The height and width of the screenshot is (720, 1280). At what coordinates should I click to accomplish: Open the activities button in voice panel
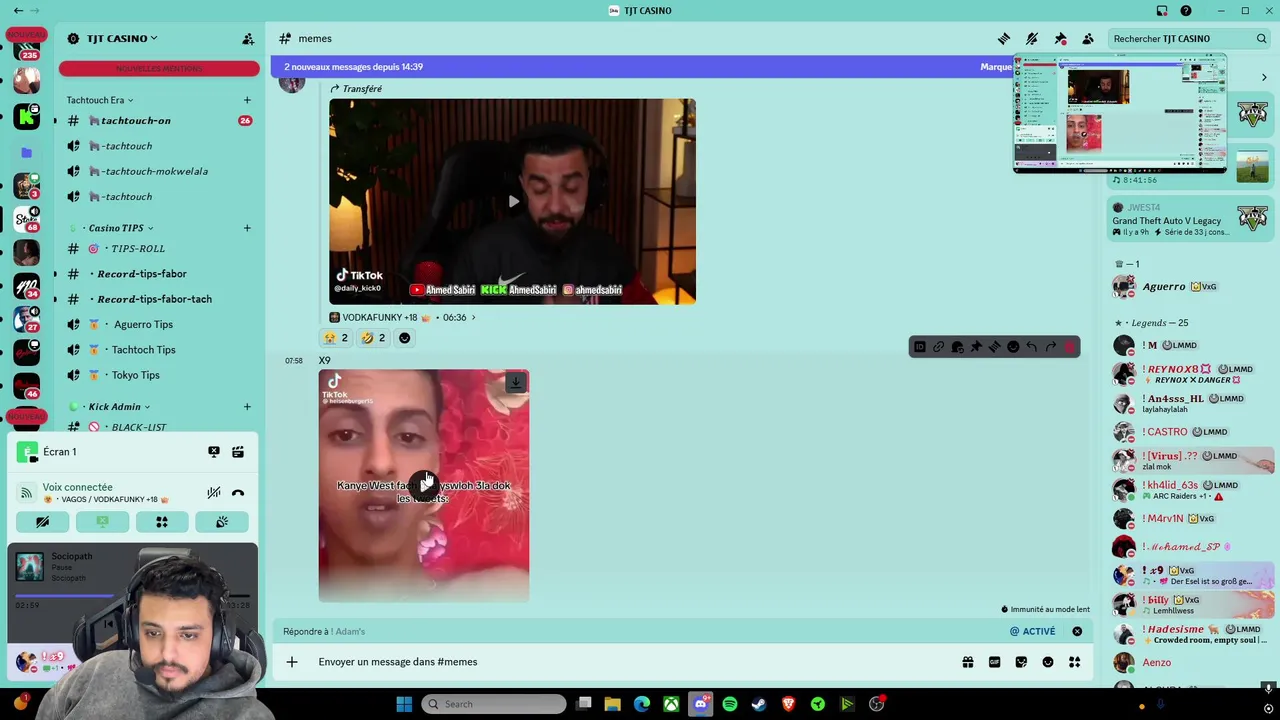[x=162, y=522]
